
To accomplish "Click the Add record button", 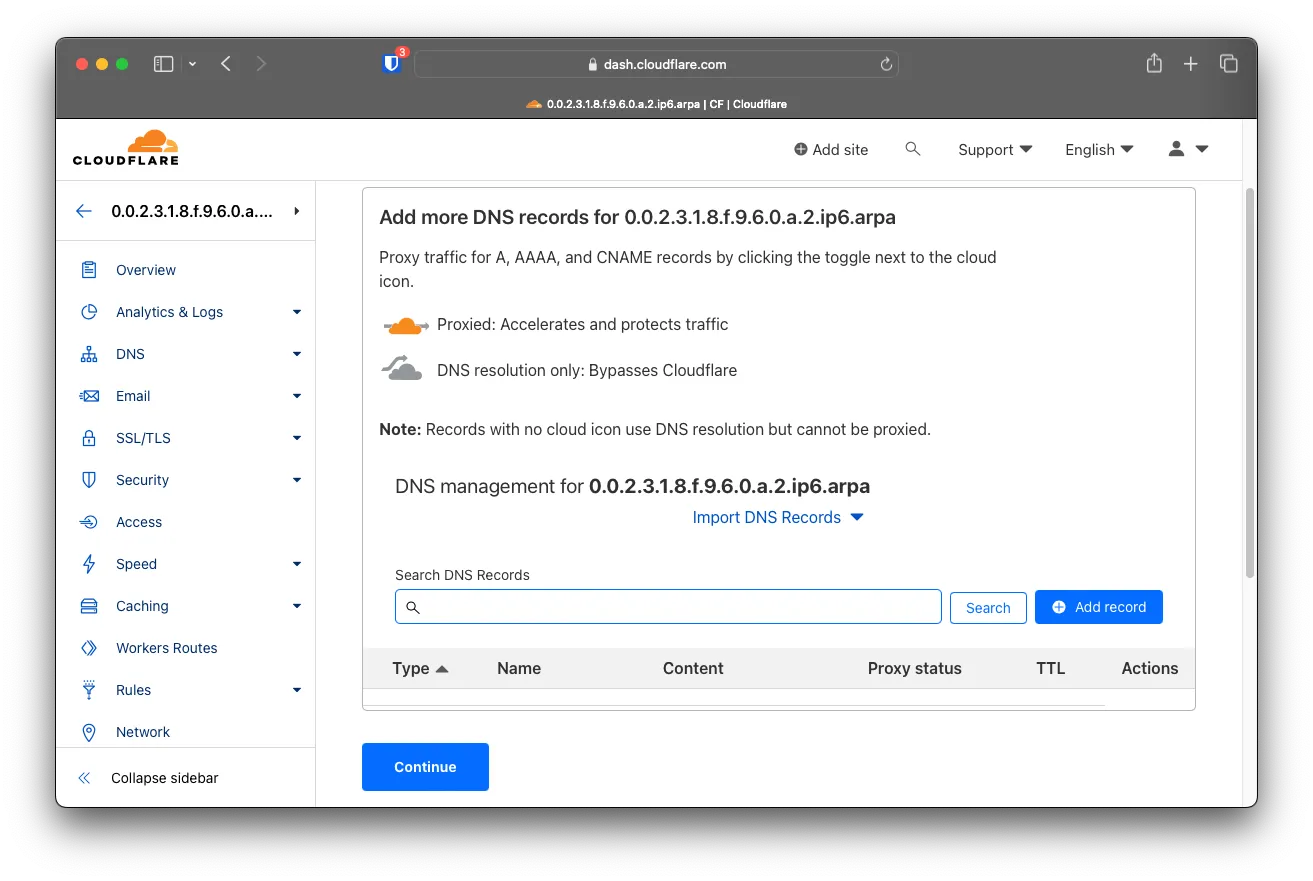I will click(x=1098, y=607).
